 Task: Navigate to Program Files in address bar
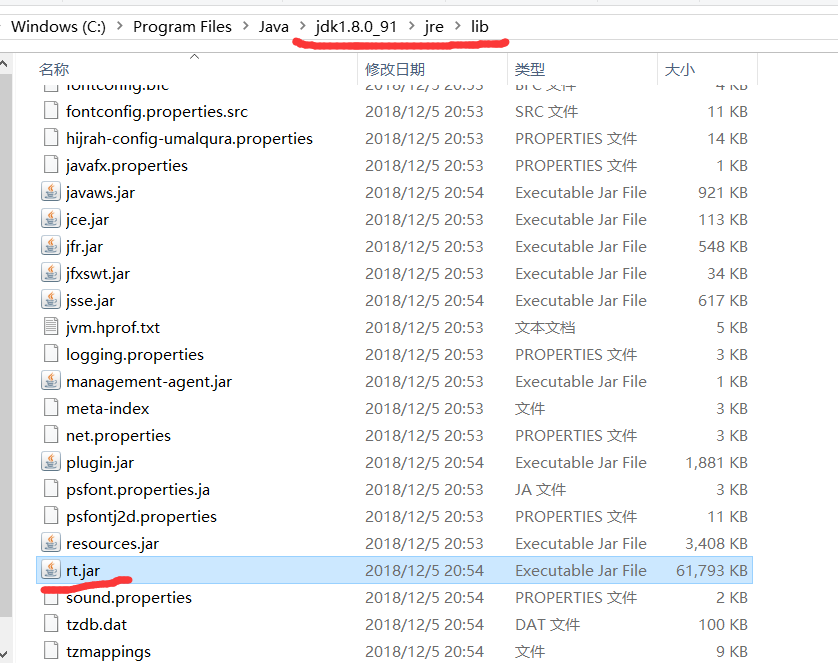[182, 26]
